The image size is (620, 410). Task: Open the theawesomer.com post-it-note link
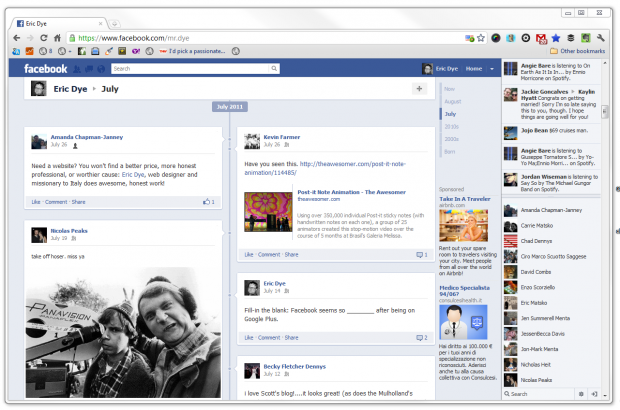[x=325, y=168]
